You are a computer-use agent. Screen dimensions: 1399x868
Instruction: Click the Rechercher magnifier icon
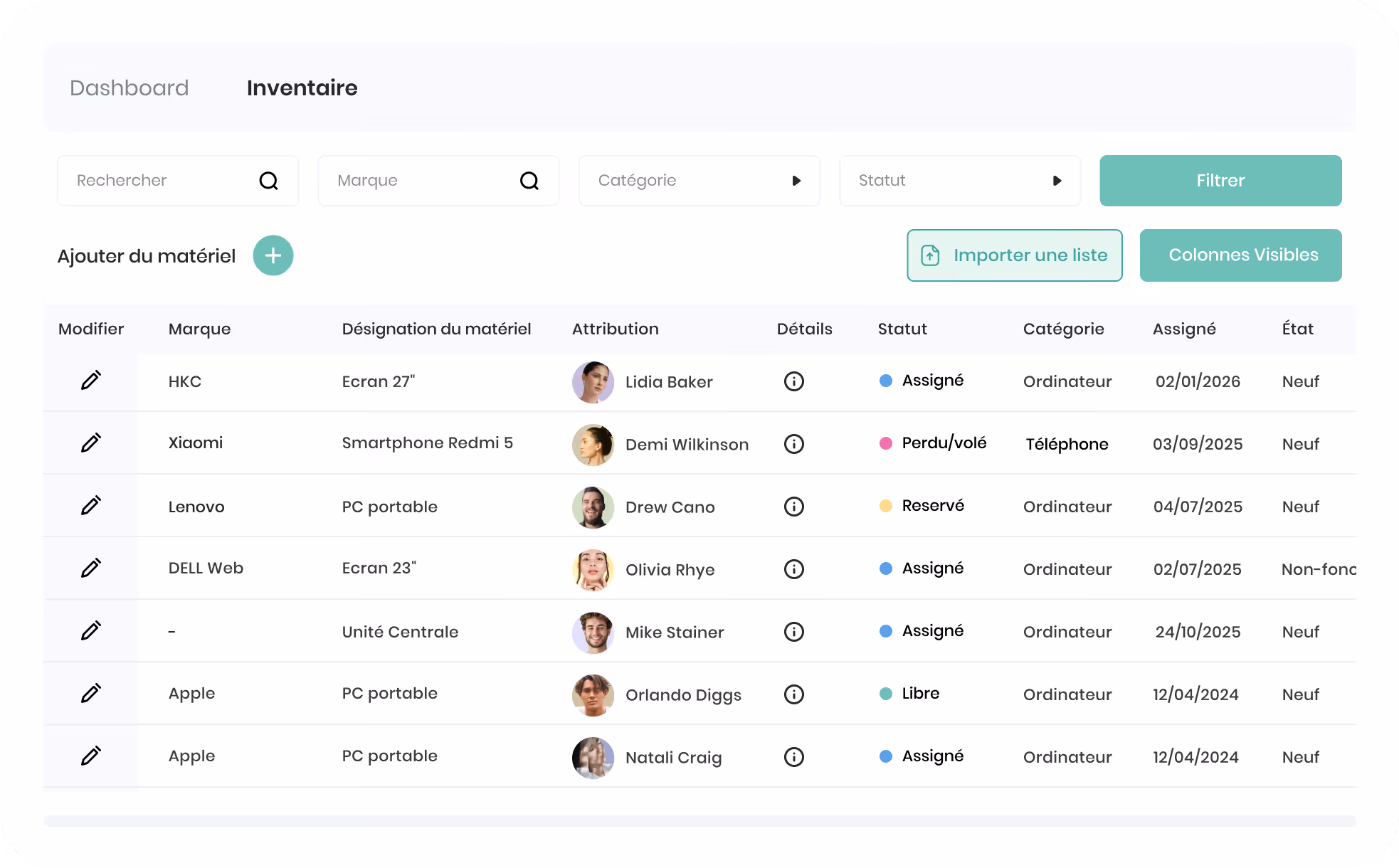(268, 181)
